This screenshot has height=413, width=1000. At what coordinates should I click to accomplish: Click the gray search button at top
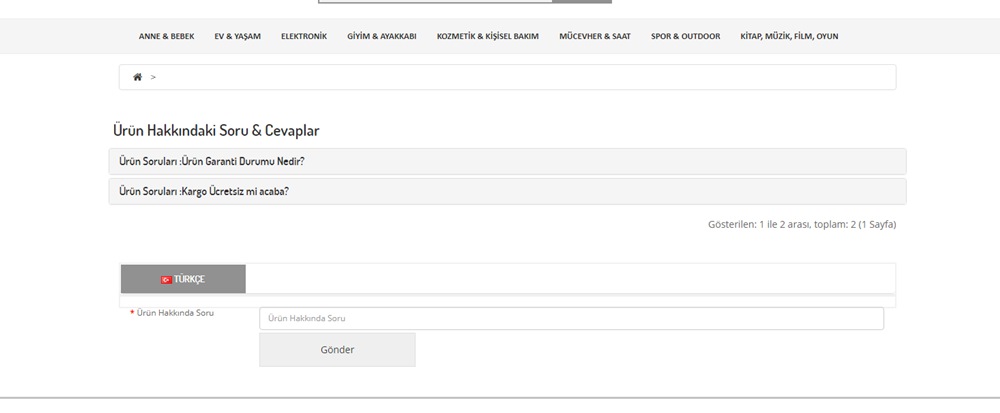582,1
